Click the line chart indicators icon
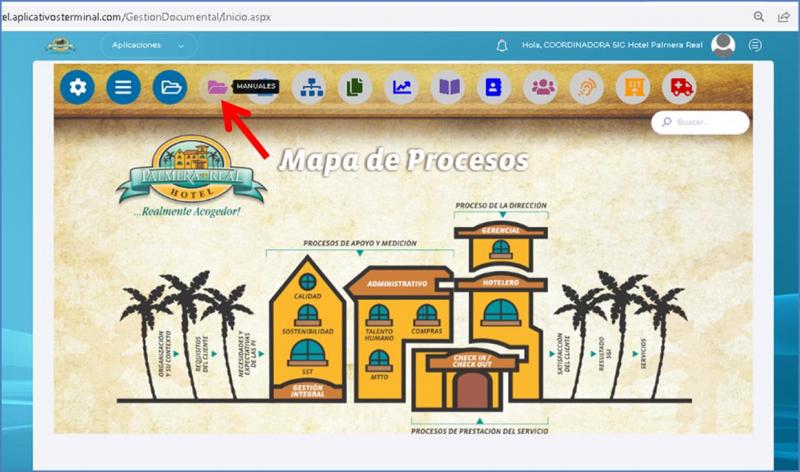The height and width of the screenshot is (472, 800). coord(401,87)
